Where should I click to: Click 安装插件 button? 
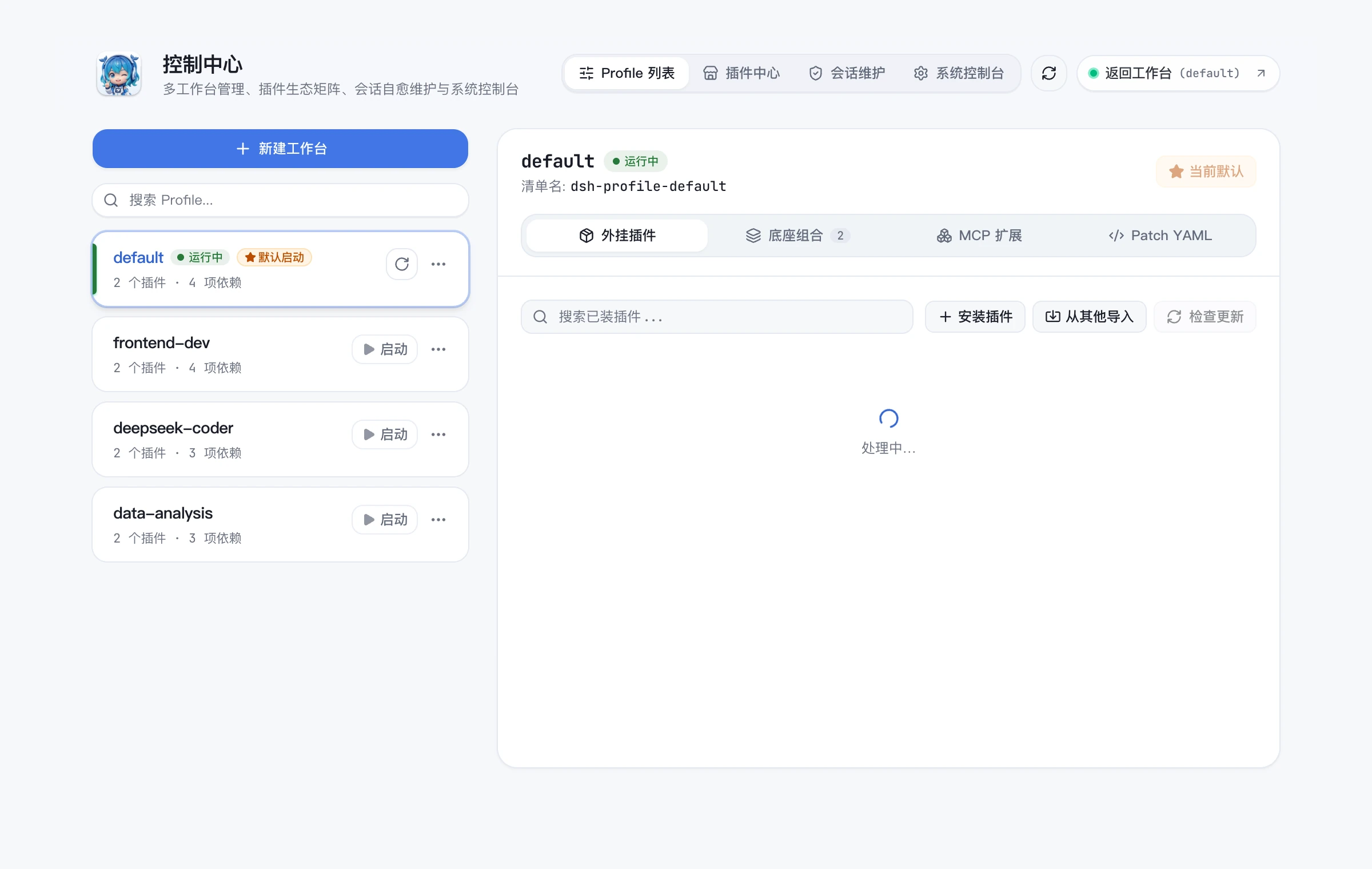coord(975,317)
